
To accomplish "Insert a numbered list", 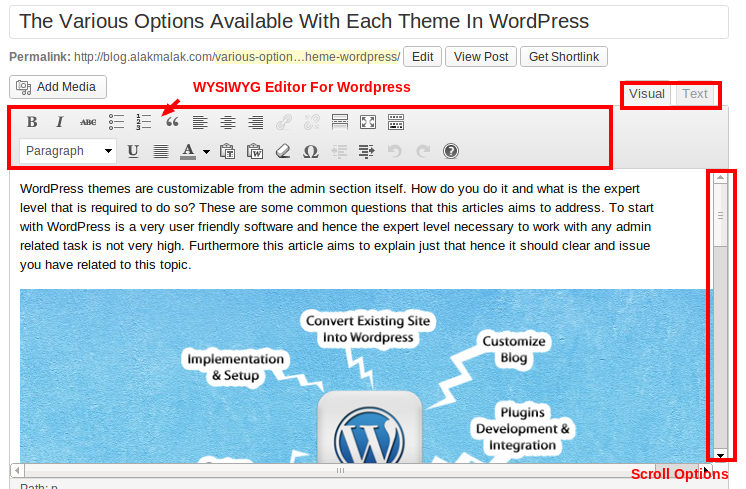I will (x=144, y=122).
